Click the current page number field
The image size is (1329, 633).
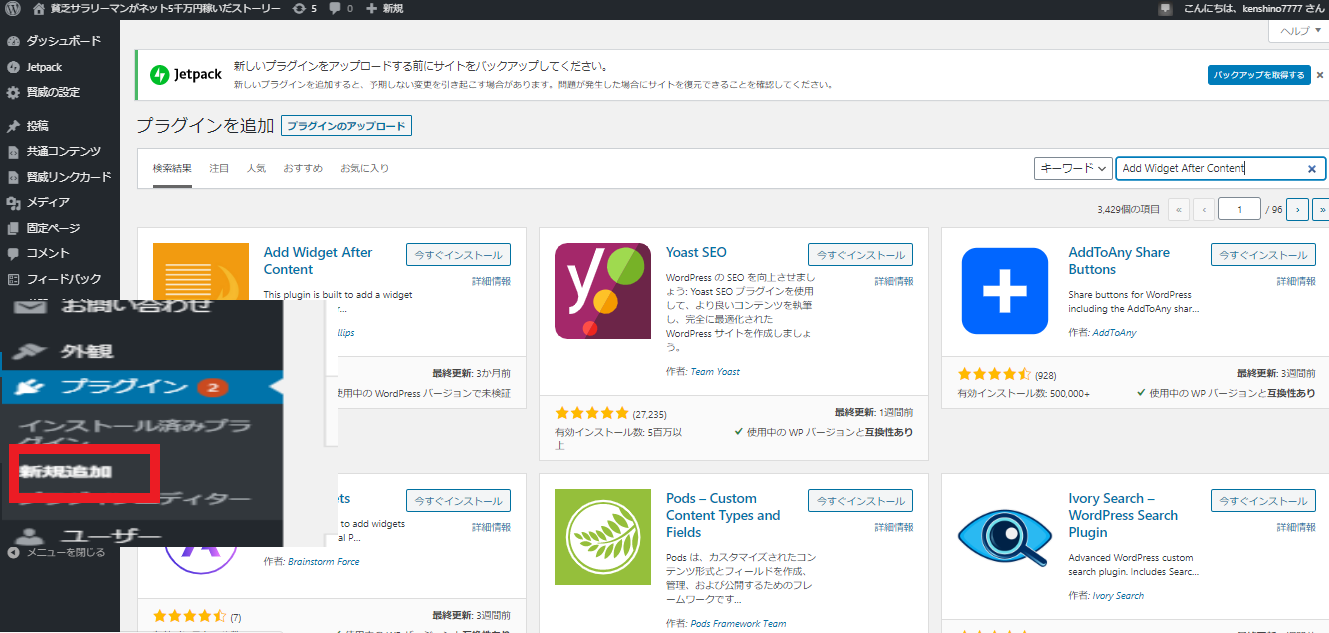[x=1239, y=209]
